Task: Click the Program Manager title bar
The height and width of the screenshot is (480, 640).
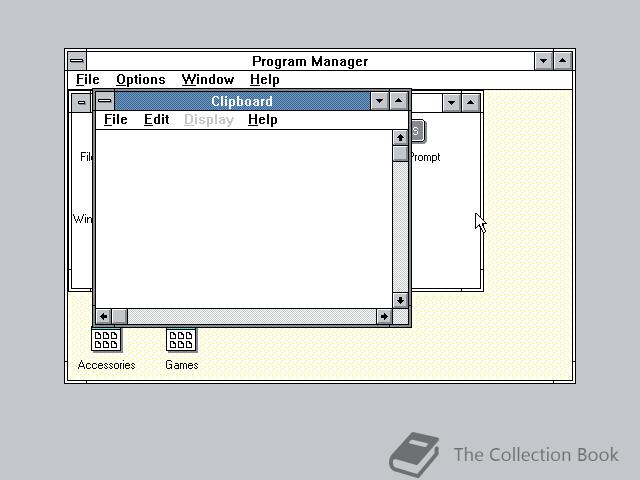Action: pyautogui.click(x=310, y=61)
